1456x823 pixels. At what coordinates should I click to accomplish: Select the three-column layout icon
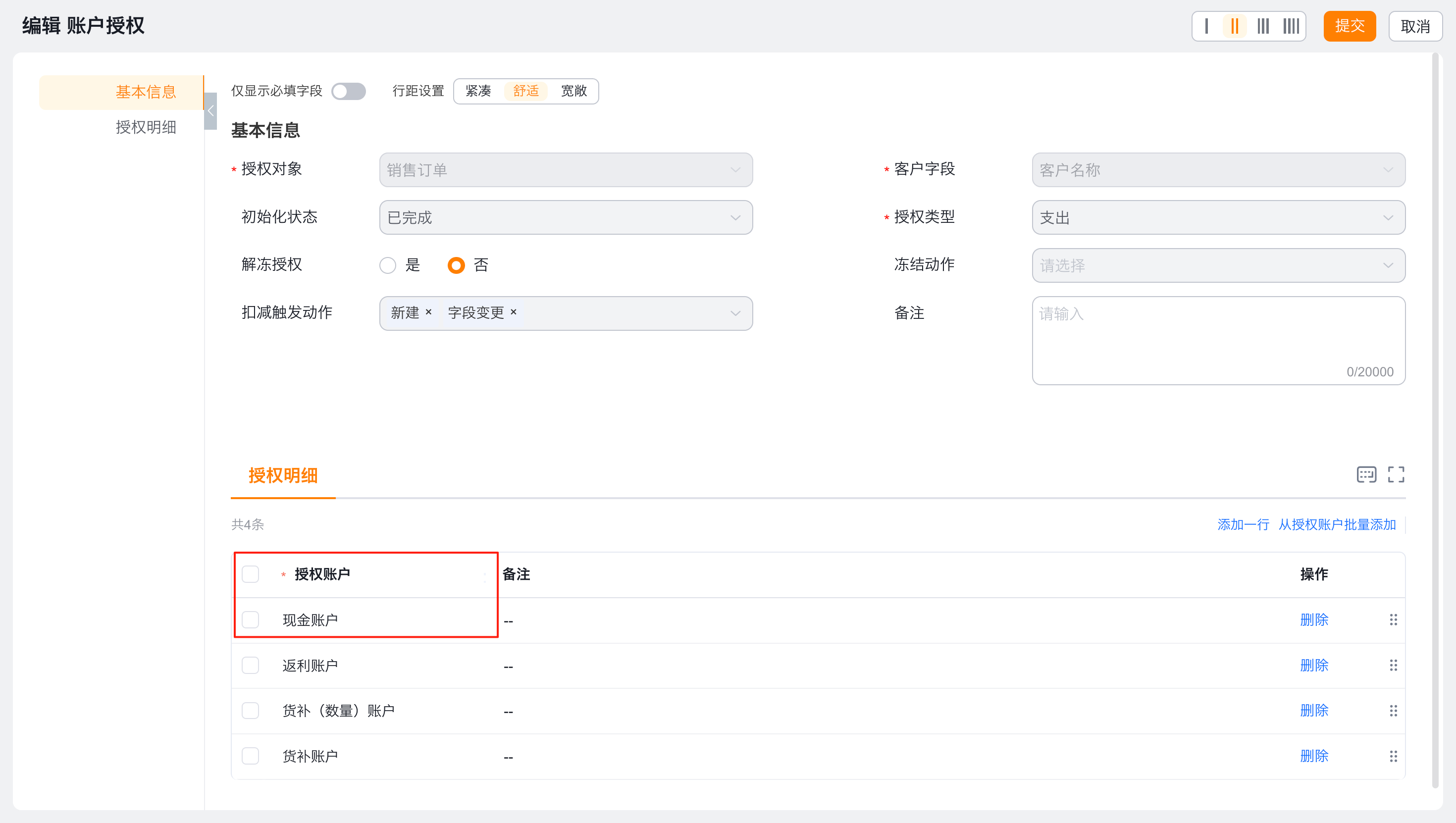click(1263, 26)
